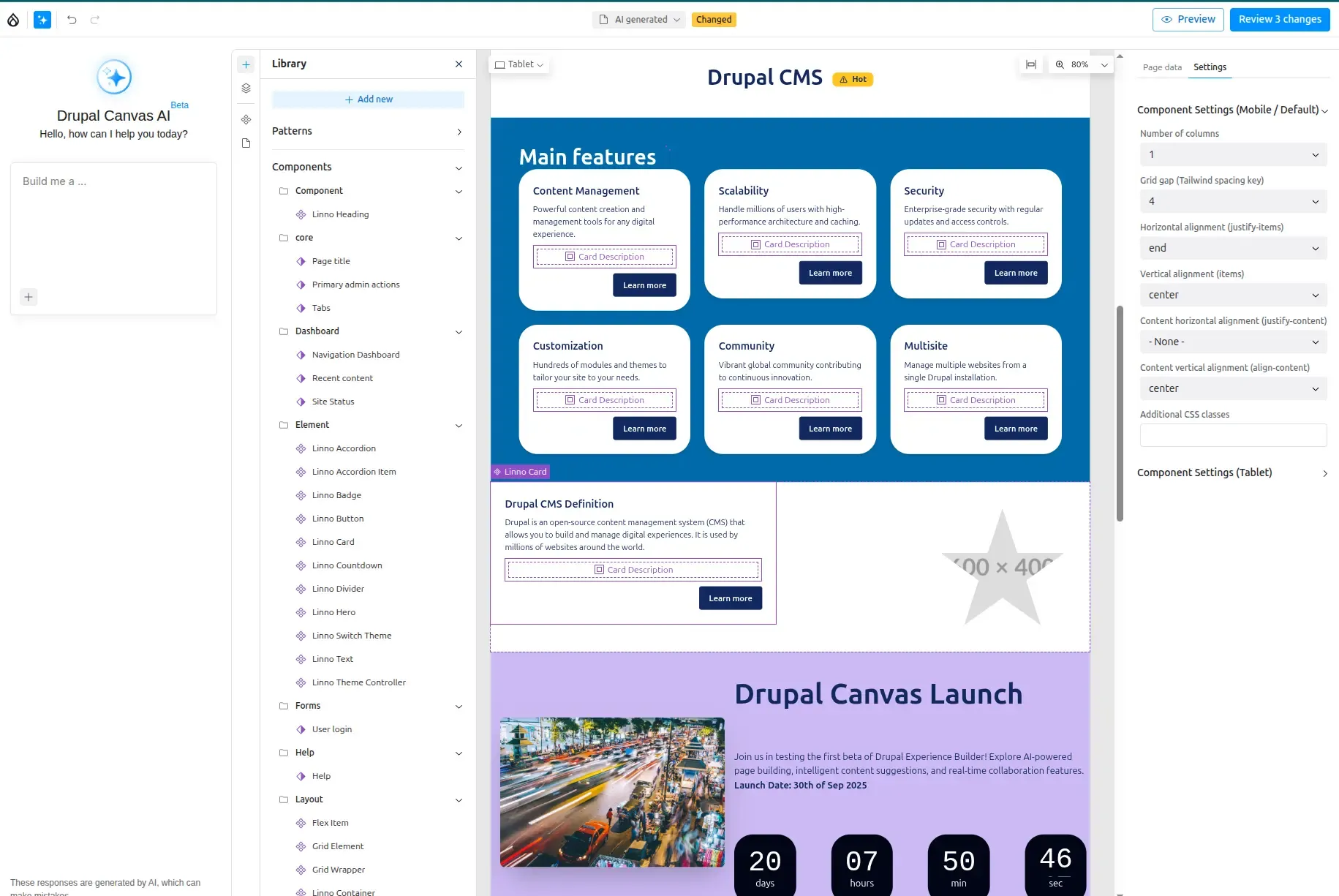Open the Vertical alignment items dropdown
Viewport: 1339px width, 896px height.
click(x=1233, y=295)
